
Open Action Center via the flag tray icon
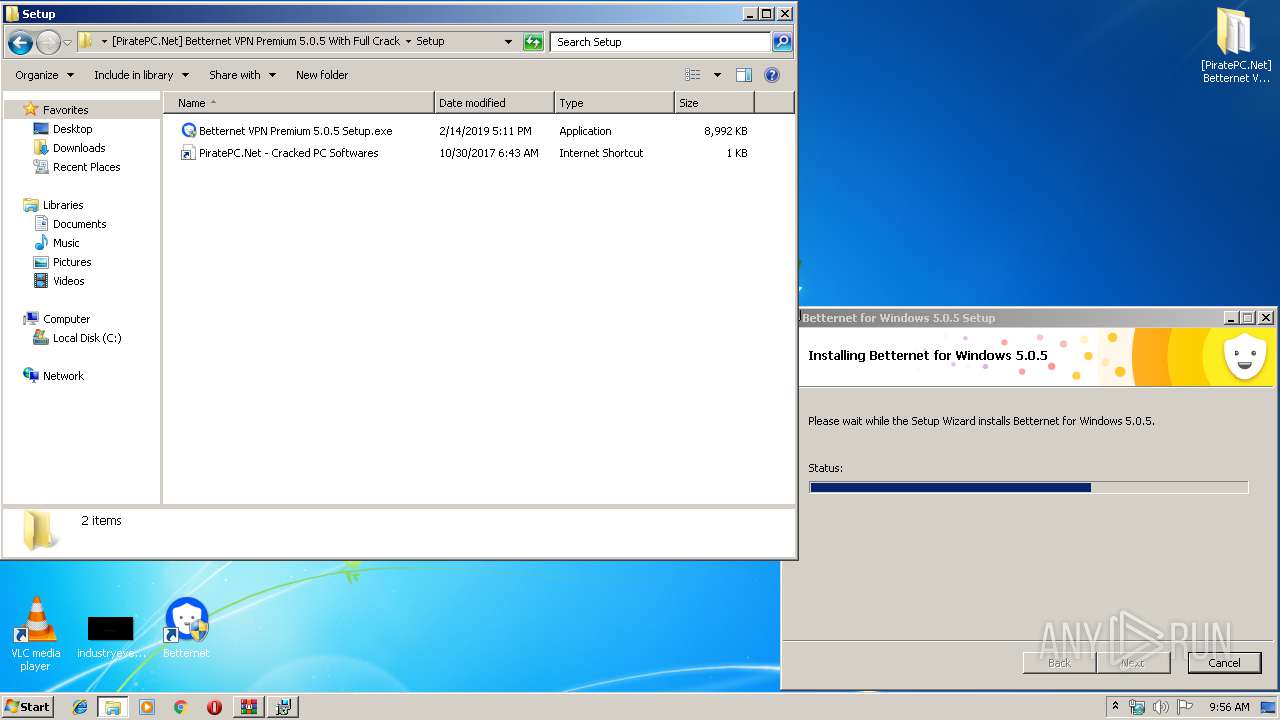point(1185,707)
